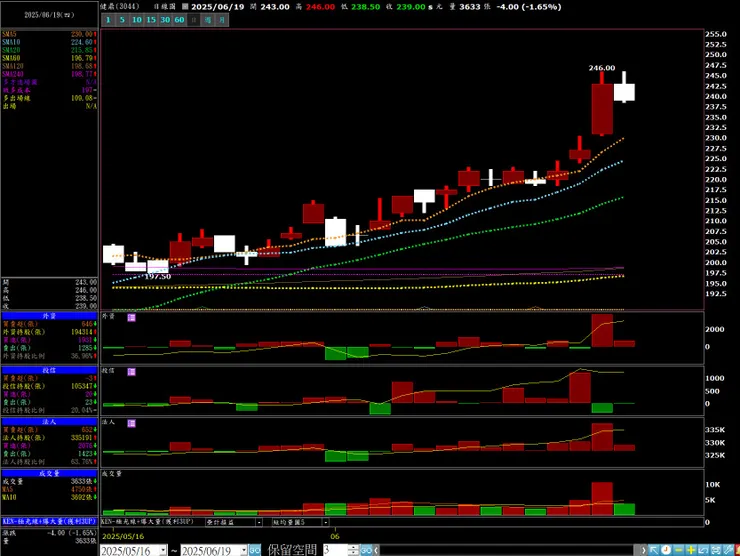Click GO button next to date range
740x556 pixels.
(x=255, y=550)
